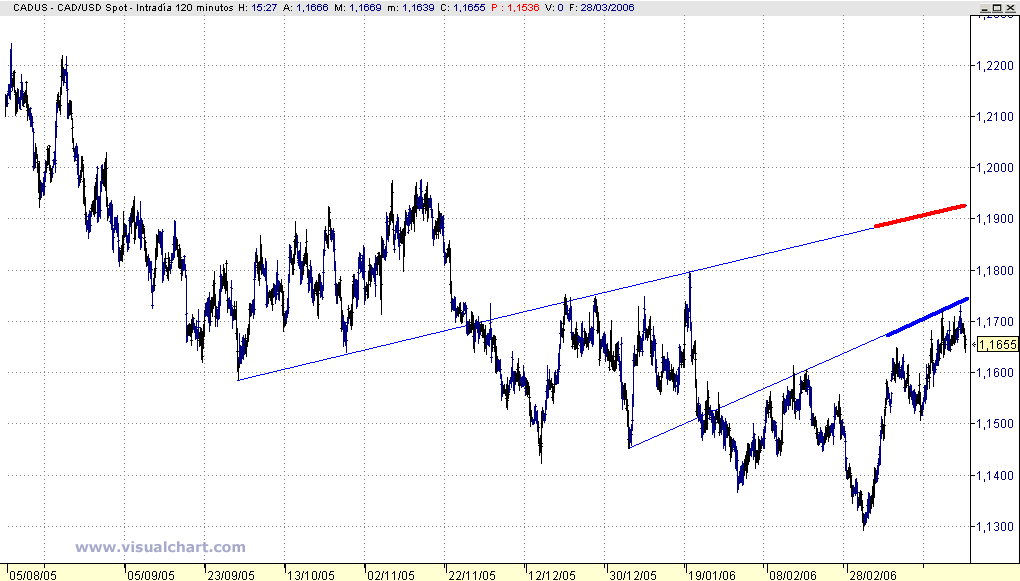The width and height of the screenshot is (1020, 581).
Task: Click the 1,1300 price axis label
Action: (995, 526)
